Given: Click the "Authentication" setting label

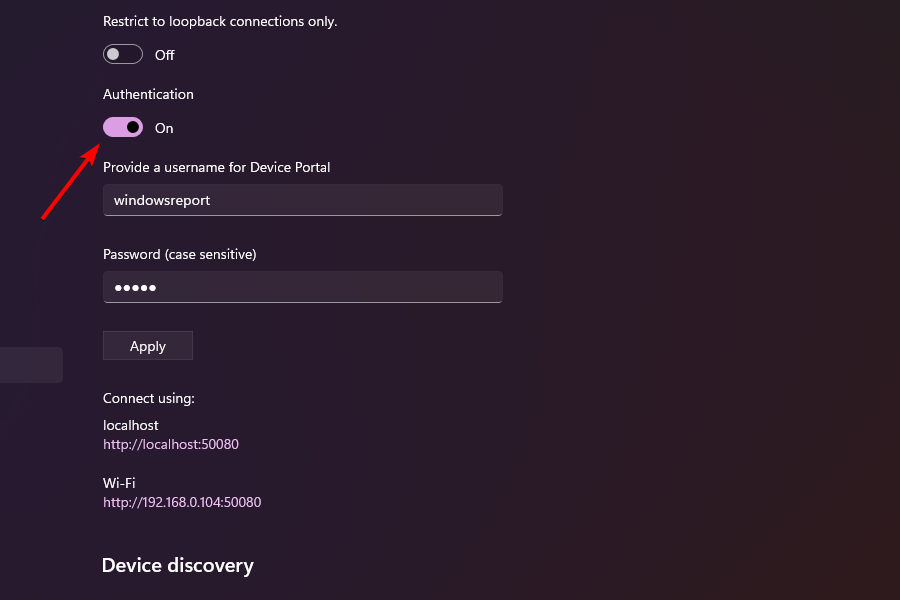Looking at the screenshot, I should (x=148, y=94).
